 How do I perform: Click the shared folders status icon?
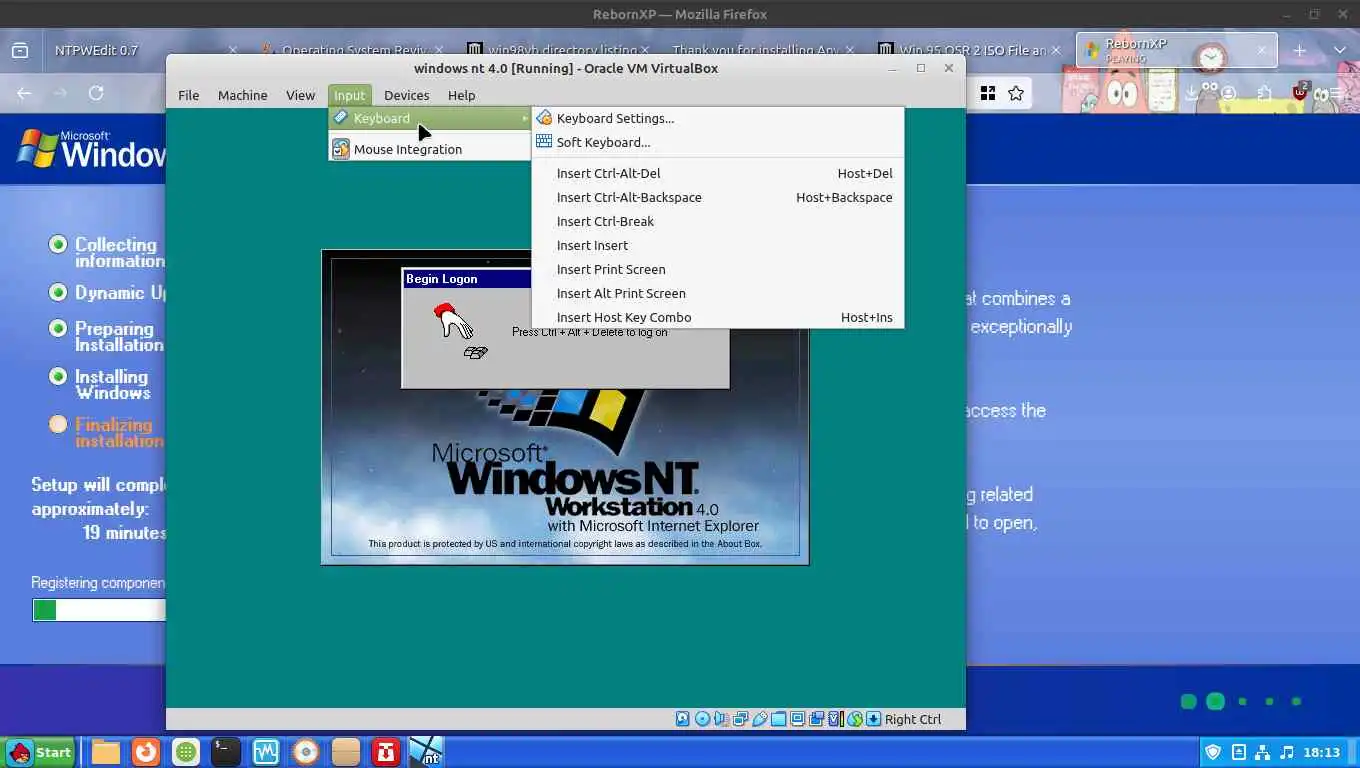tap(778, 718)
